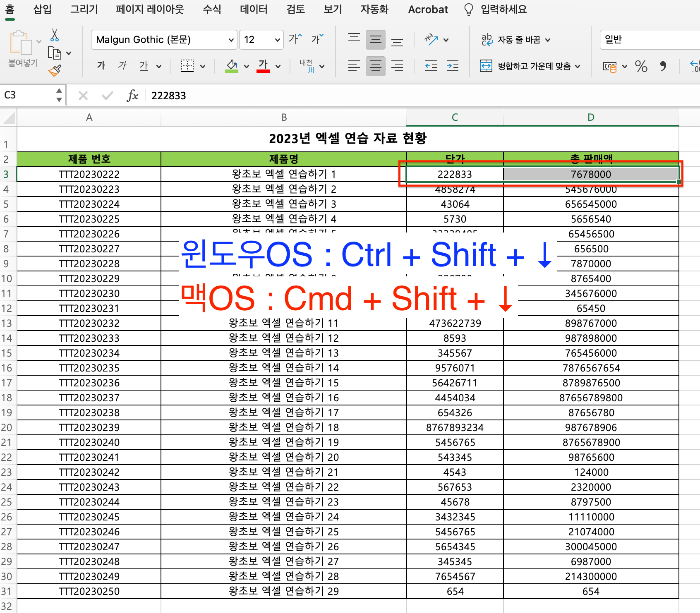Click the phonetic guide 내천 icon
This screenshot has height=613, width=700.
point(307,66)
